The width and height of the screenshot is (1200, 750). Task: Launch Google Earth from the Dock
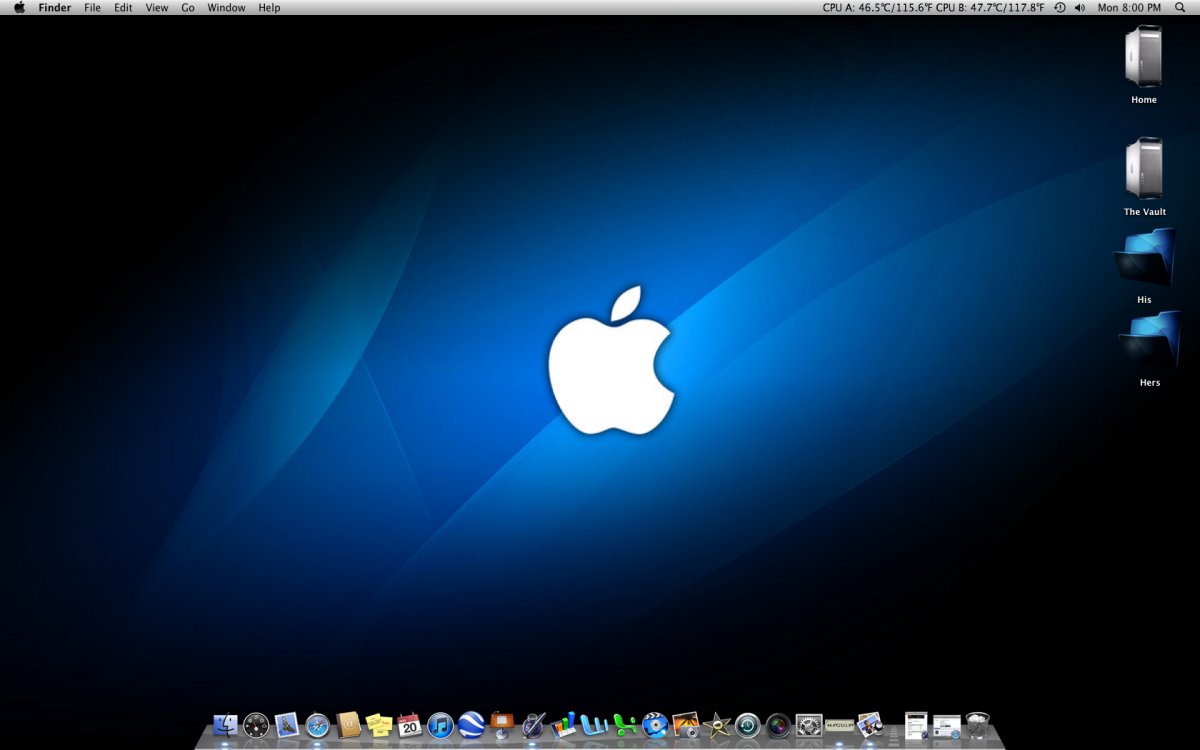471,725
